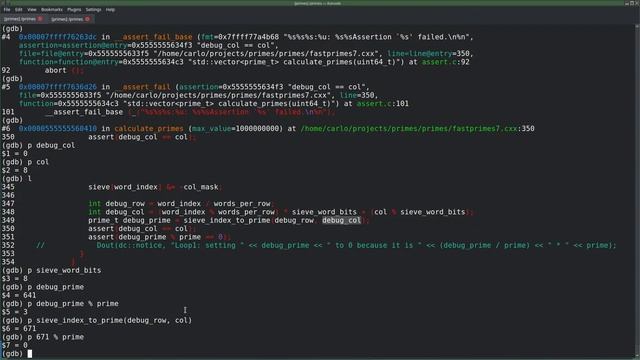This screenshot has width=640, height=360.
Task: Open the Help menu
Action: point(110,9)
